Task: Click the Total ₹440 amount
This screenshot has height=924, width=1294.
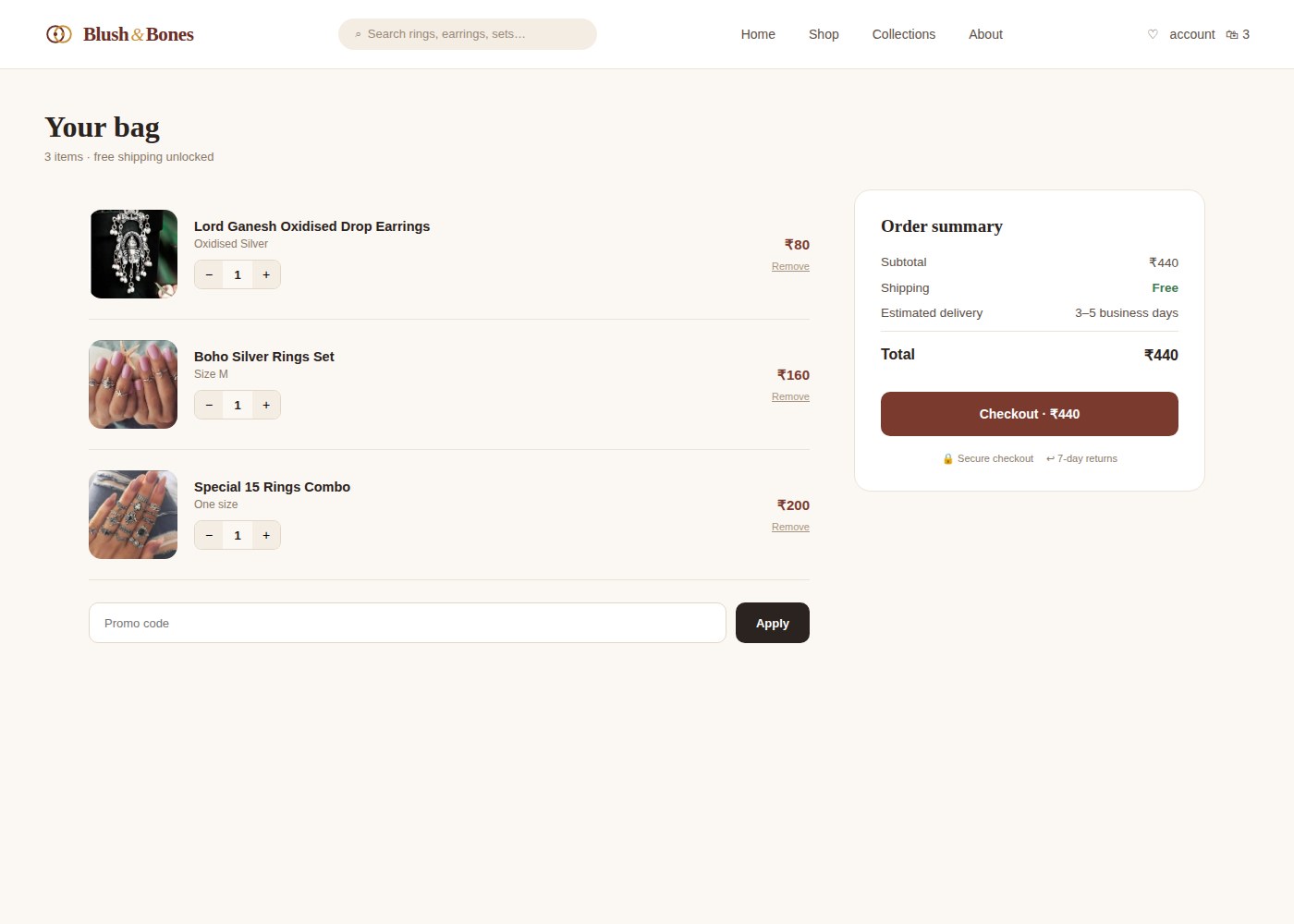Action: pyautogui.click(x=1161, y=355)
